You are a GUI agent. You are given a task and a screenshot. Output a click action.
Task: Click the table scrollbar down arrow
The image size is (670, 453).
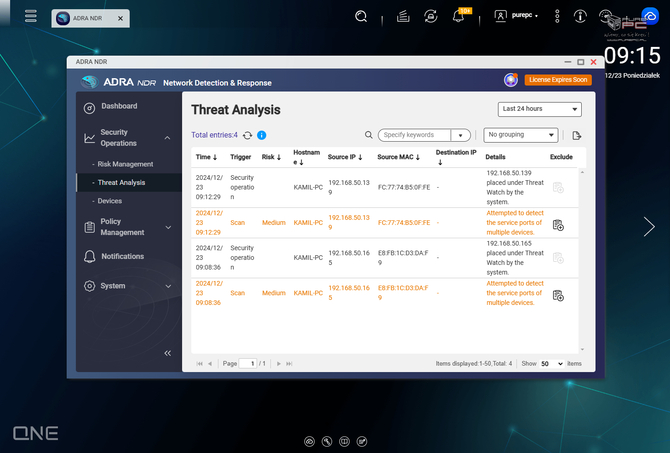coord(582,350)
